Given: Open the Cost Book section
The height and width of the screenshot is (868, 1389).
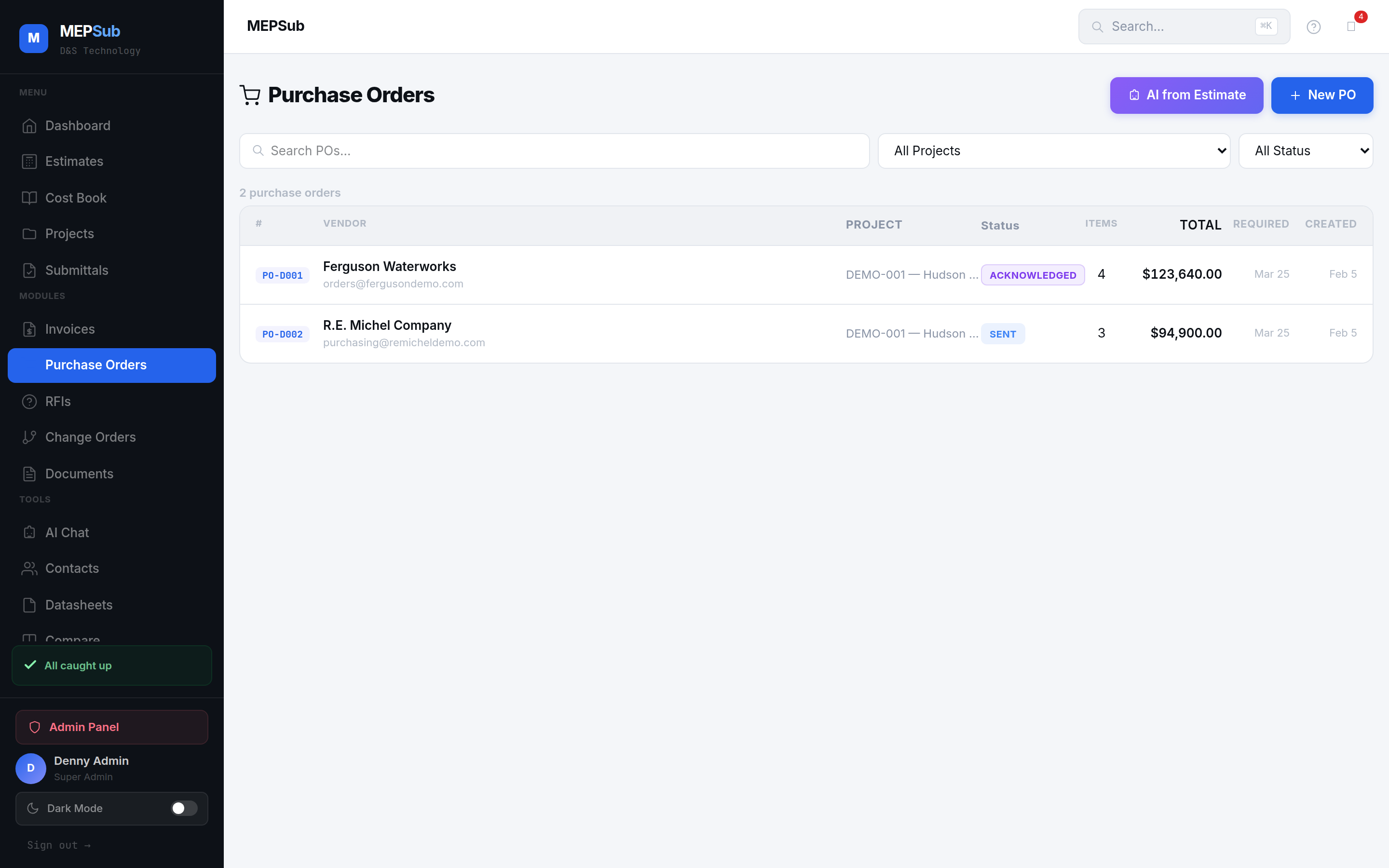Looking at the screenshot, I should (x=75, y=198).
